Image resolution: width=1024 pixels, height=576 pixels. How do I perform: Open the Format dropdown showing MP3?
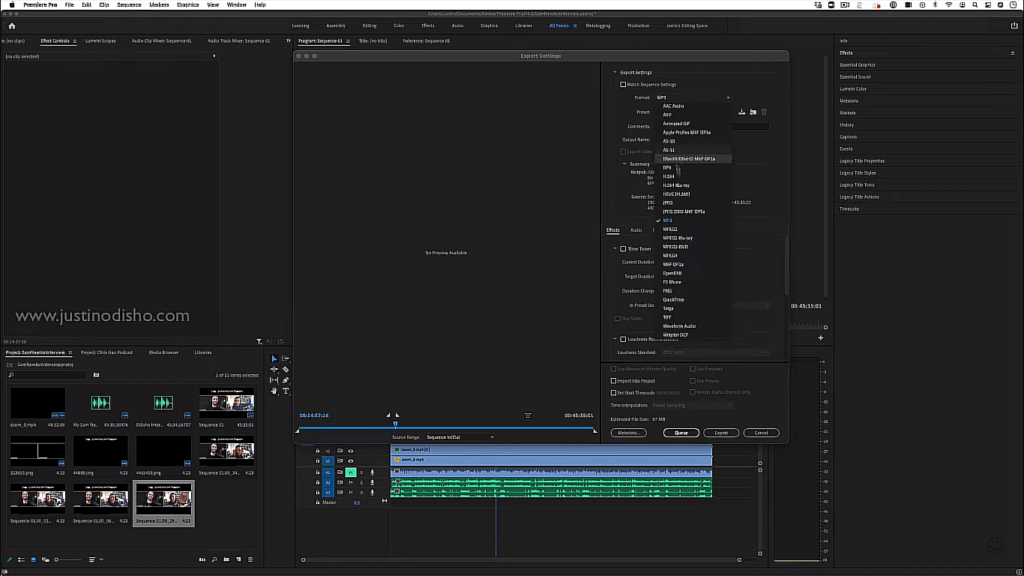click(x=693, y=98)
